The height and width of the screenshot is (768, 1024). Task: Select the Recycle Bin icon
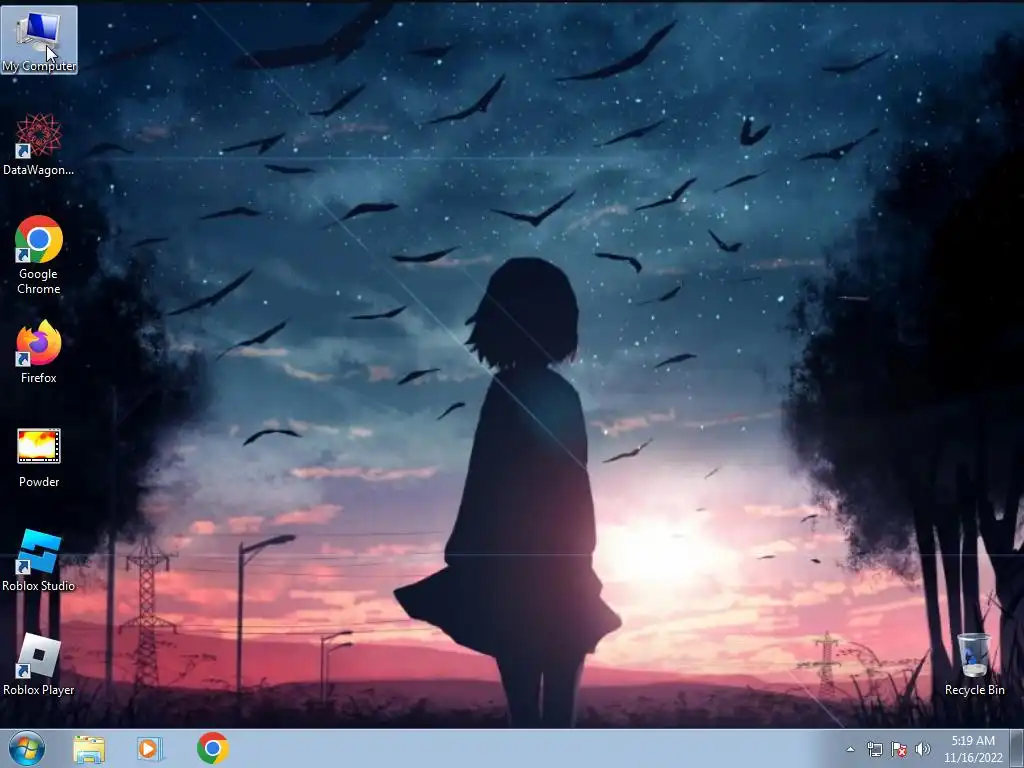(x=974, y=664)
